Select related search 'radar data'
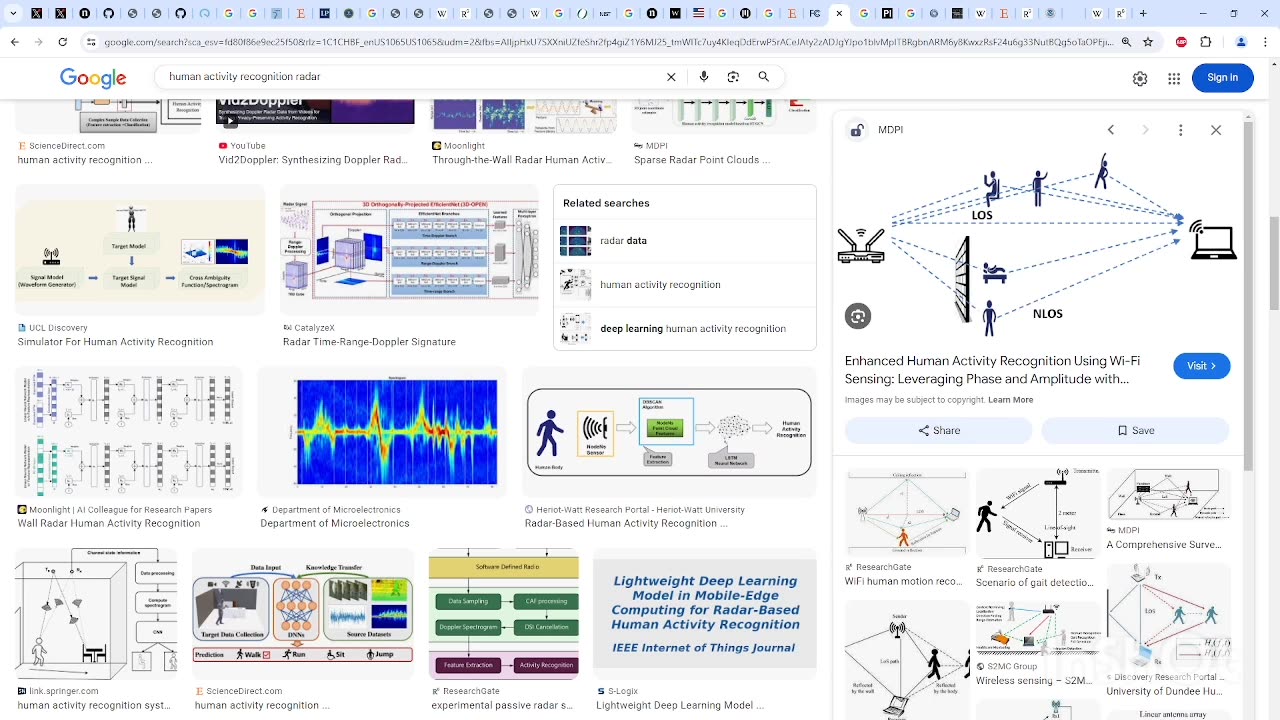The height and width of the screenshot is (720, 1280). coord(684,241)
